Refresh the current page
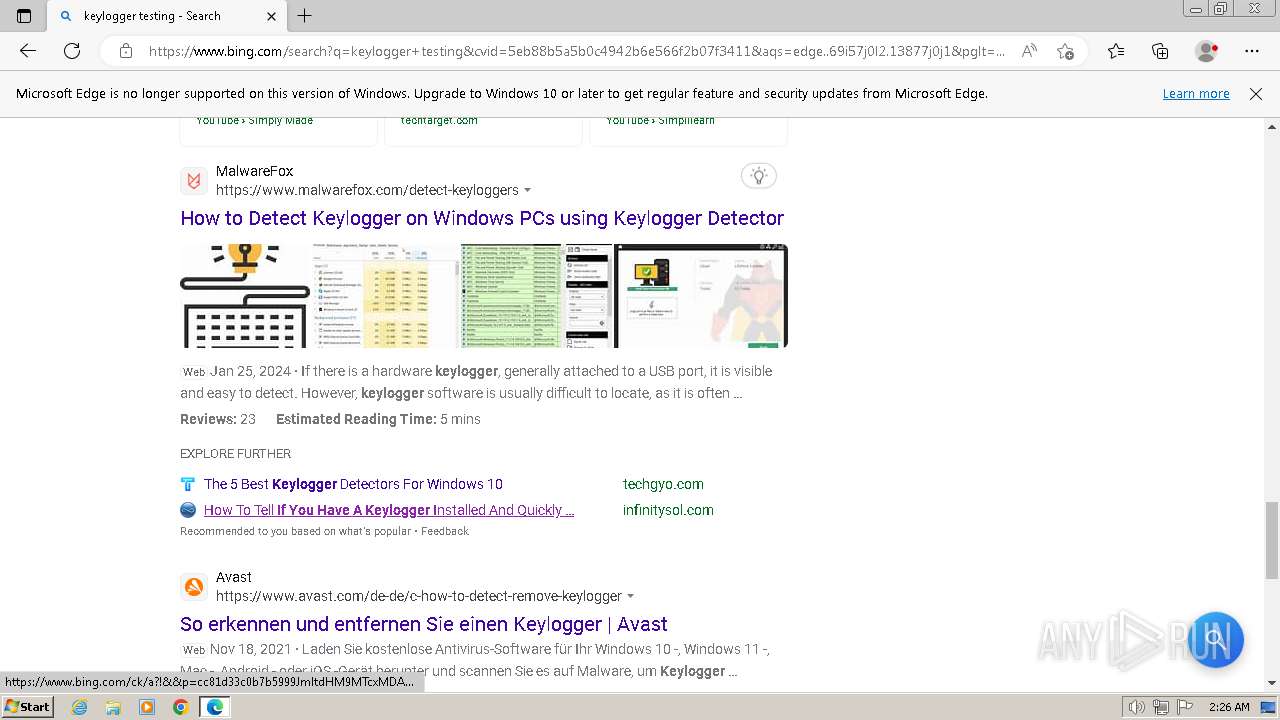The height and width of the screenshot is (720, 1280). pyautogui.click(x=72, y=51)
